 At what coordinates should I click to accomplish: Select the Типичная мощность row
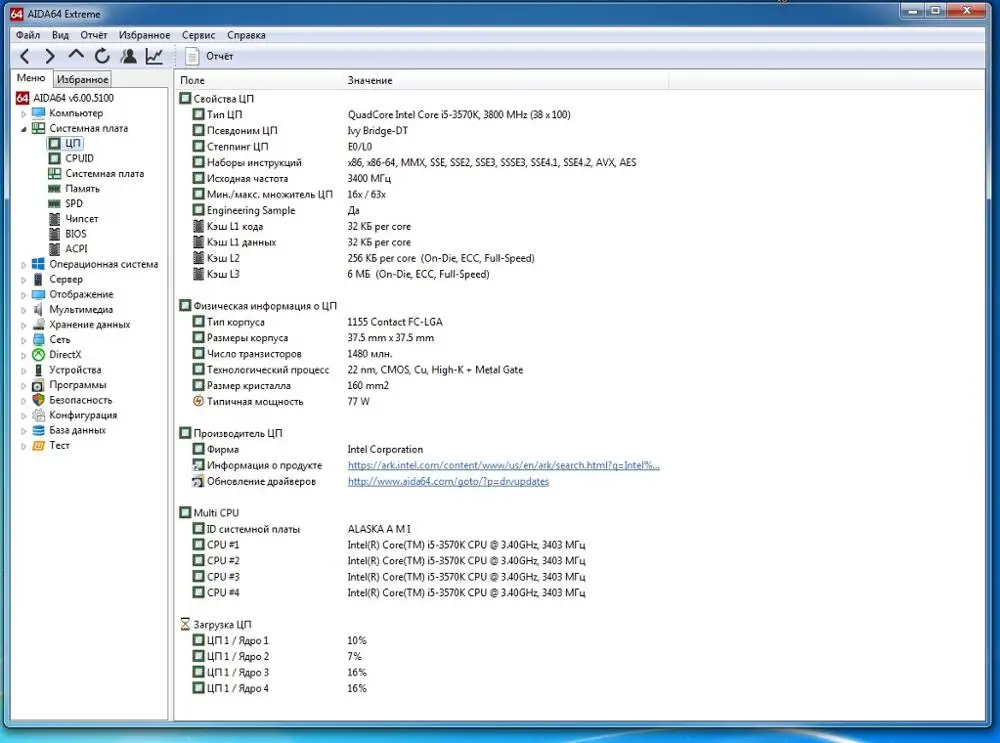click(281, 401)
